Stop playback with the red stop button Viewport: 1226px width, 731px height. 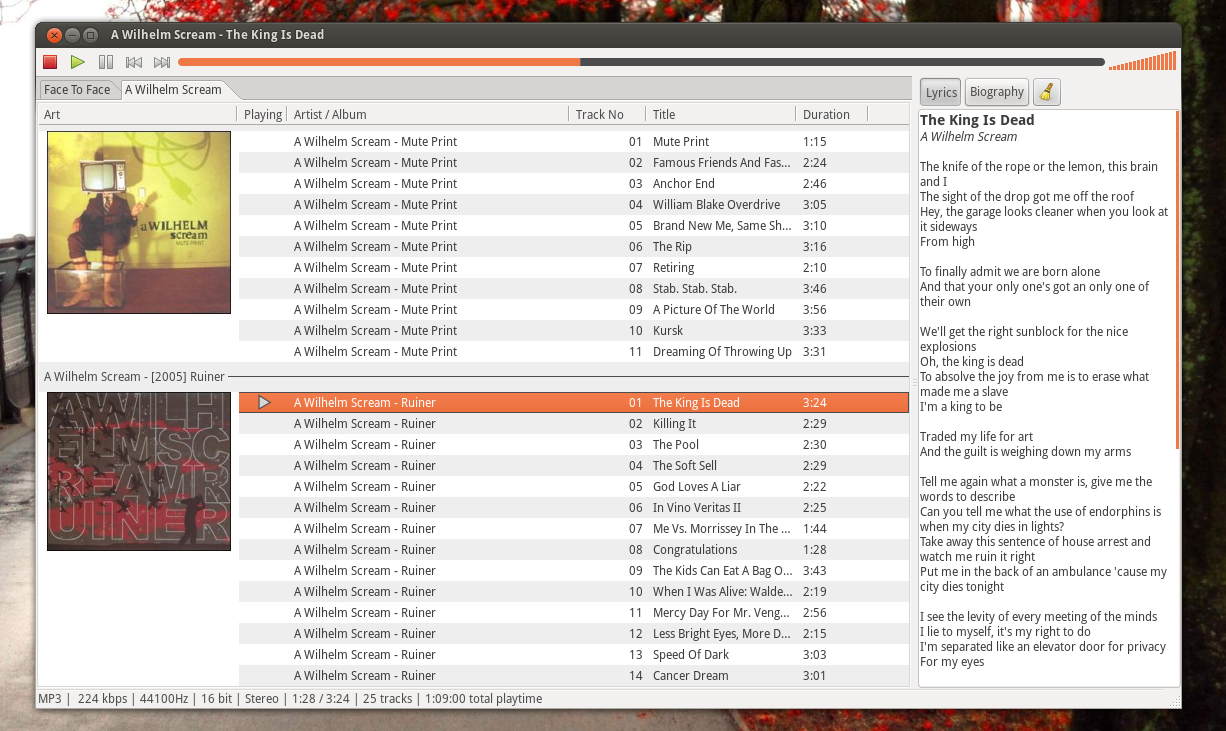(50, 62)
